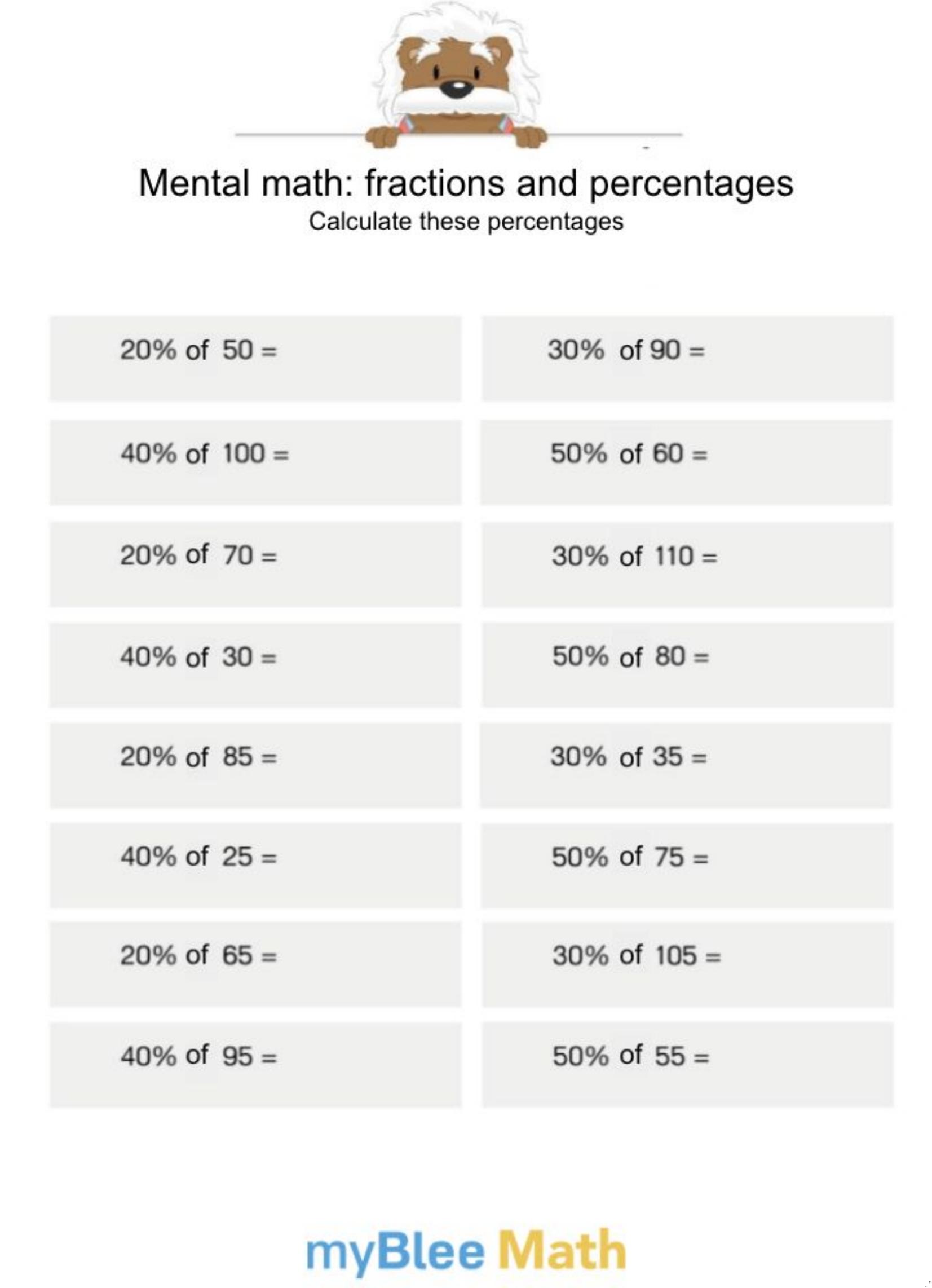
Task: Select the "30% of 90" answer box
Action: 687,358
